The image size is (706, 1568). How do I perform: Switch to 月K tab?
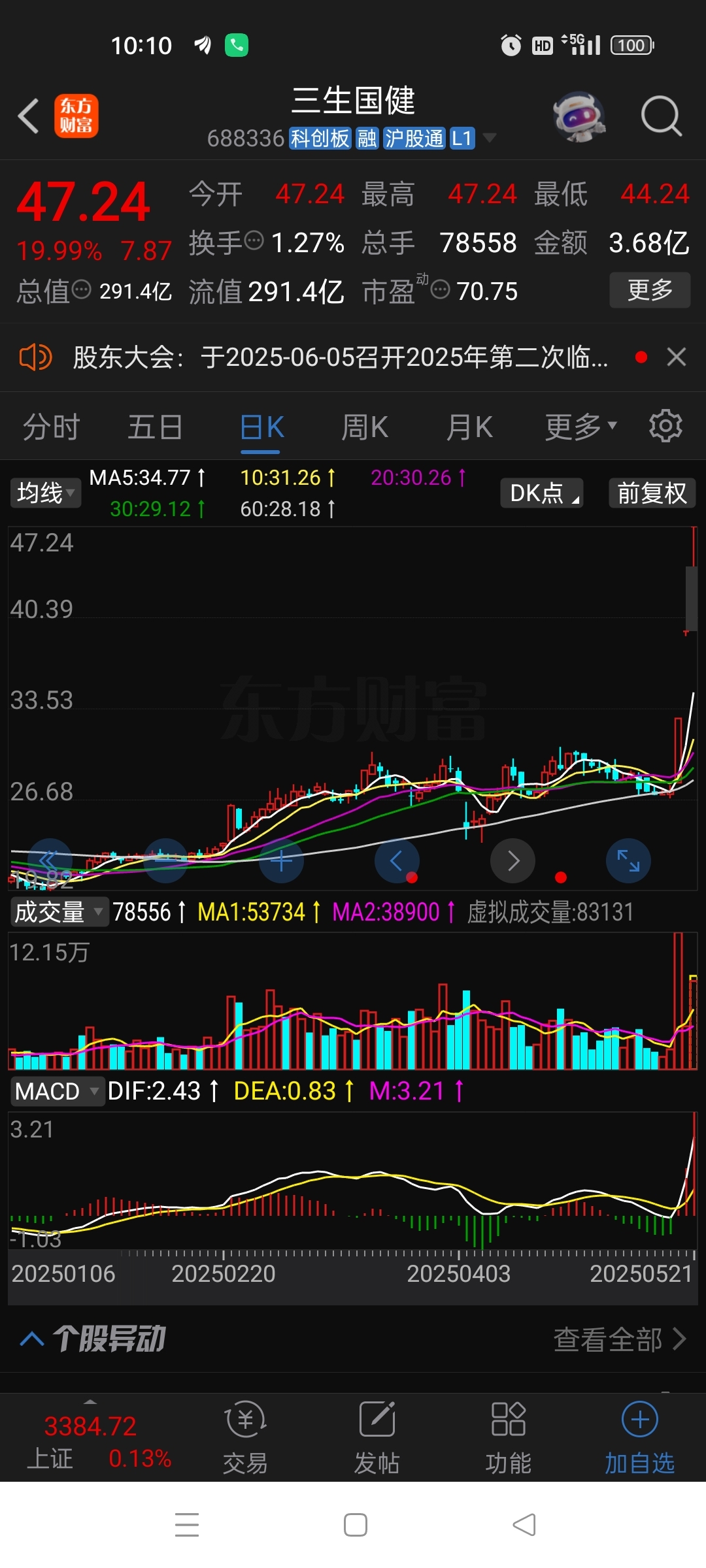pyautogui.click(x=469, y=427)
